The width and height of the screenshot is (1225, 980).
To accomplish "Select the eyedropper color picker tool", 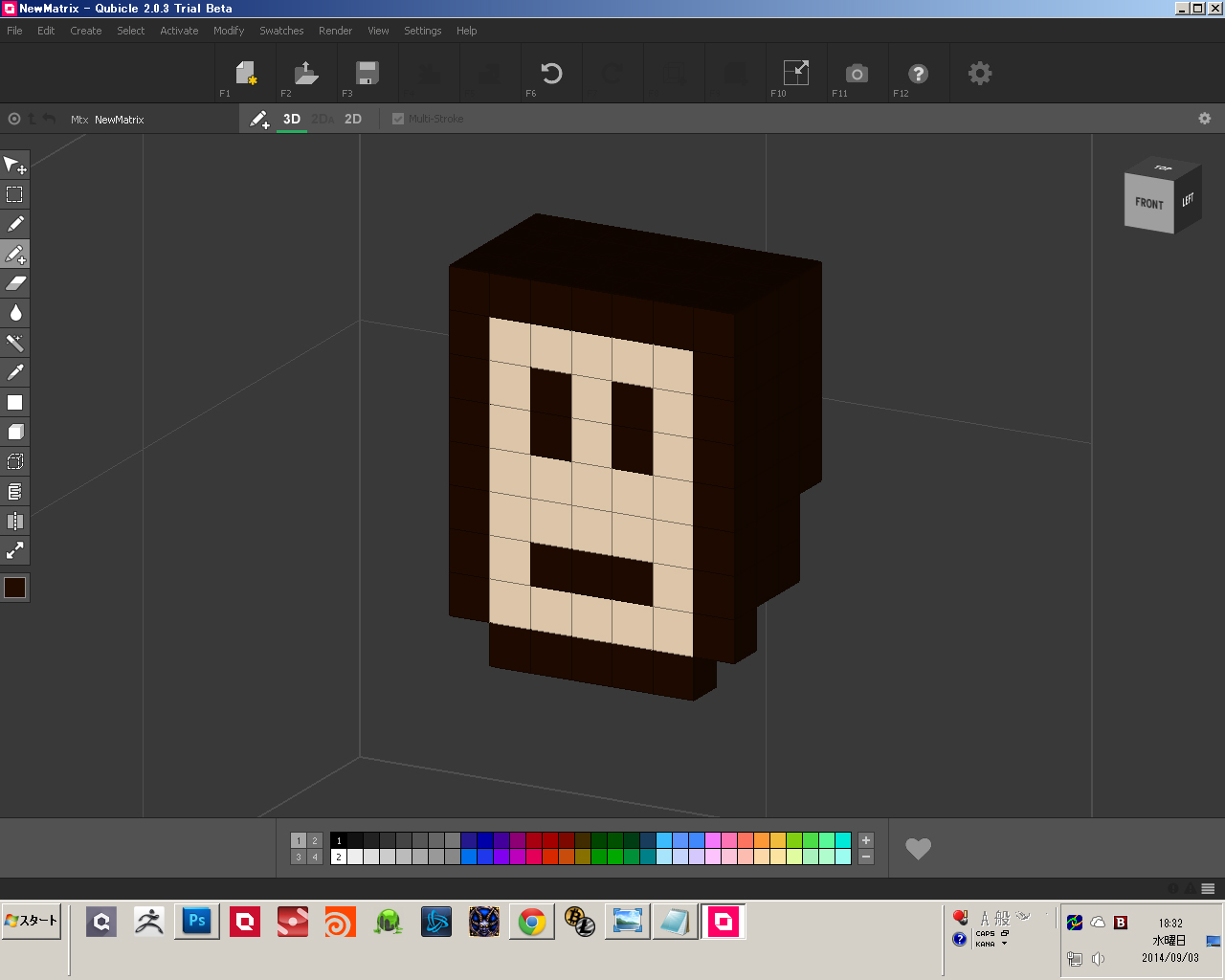I will pyautogui.click(x=15, y=373).
